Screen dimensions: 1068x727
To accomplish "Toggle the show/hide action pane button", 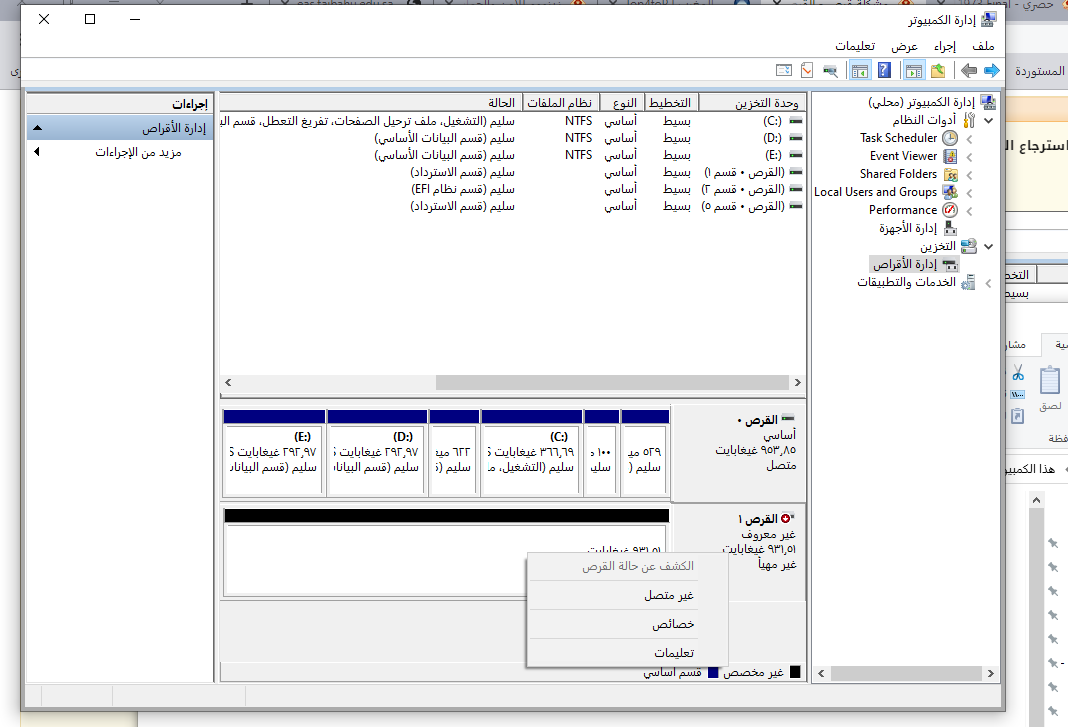I will (x=858, y=70).
